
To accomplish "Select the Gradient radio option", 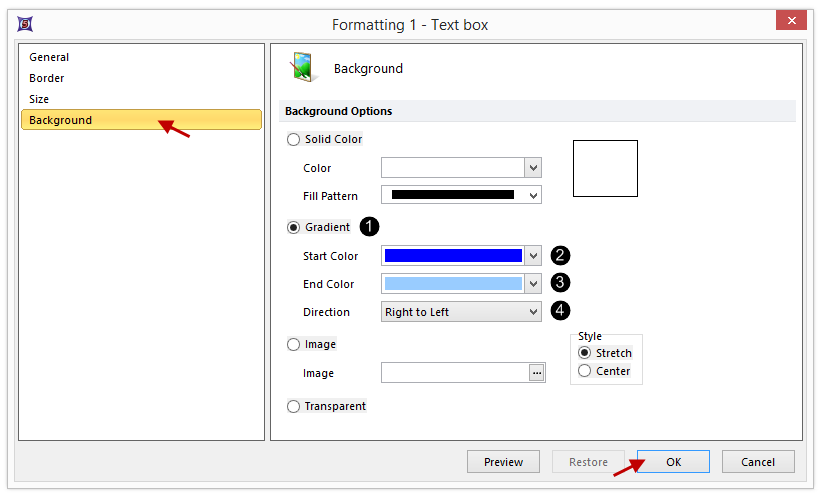I will tap(293, 228).
